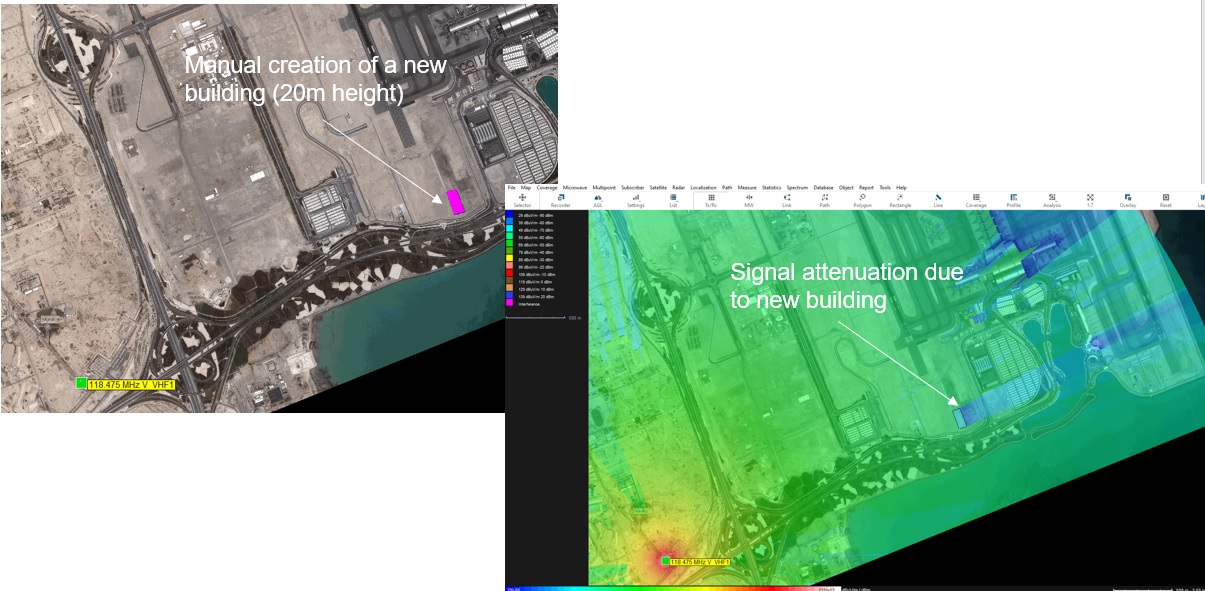Screen dimensions: 1205x591
Task: Pick the Line drawing tool
Action: 938,200
